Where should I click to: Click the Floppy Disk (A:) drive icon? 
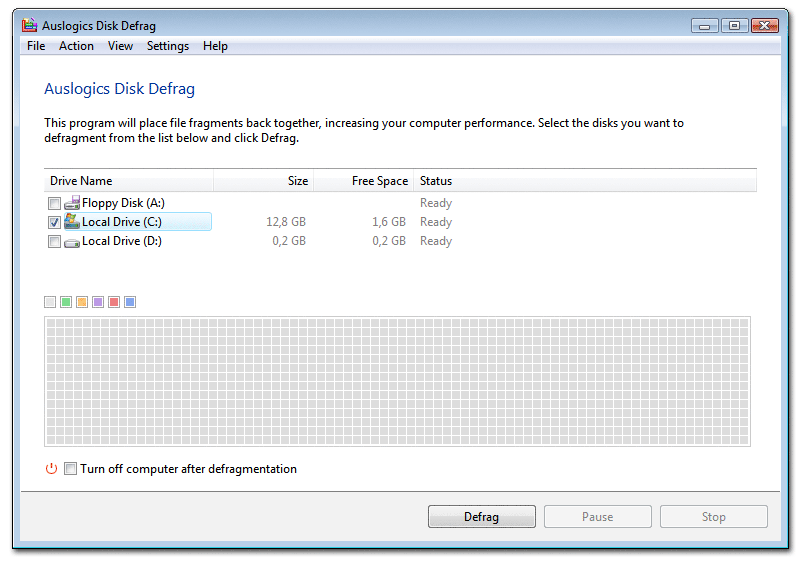click(x=72, y=203)
